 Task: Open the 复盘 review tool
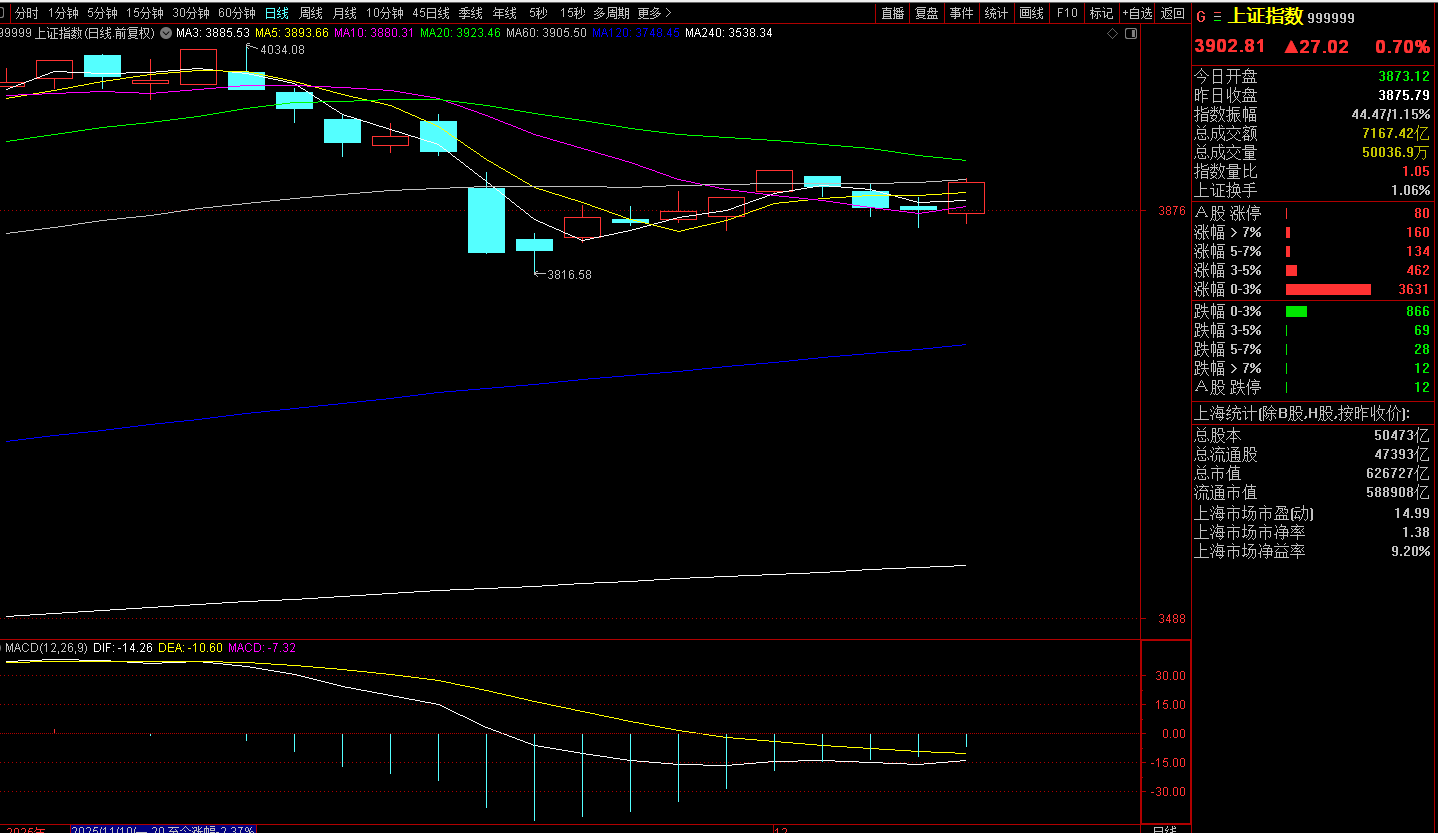927,13
